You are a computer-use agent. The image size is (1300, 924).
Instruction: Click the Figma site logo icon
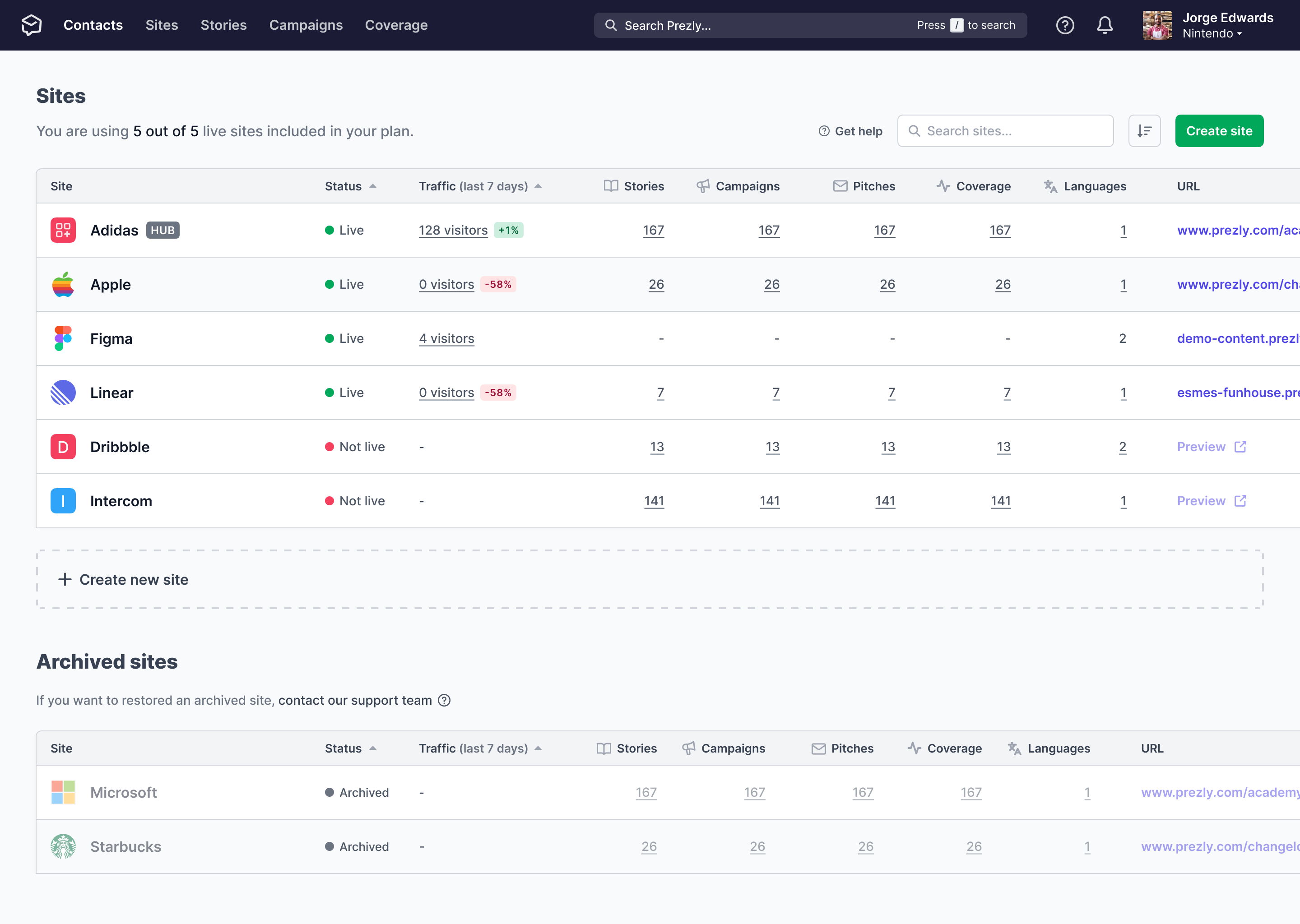point(63,338)
